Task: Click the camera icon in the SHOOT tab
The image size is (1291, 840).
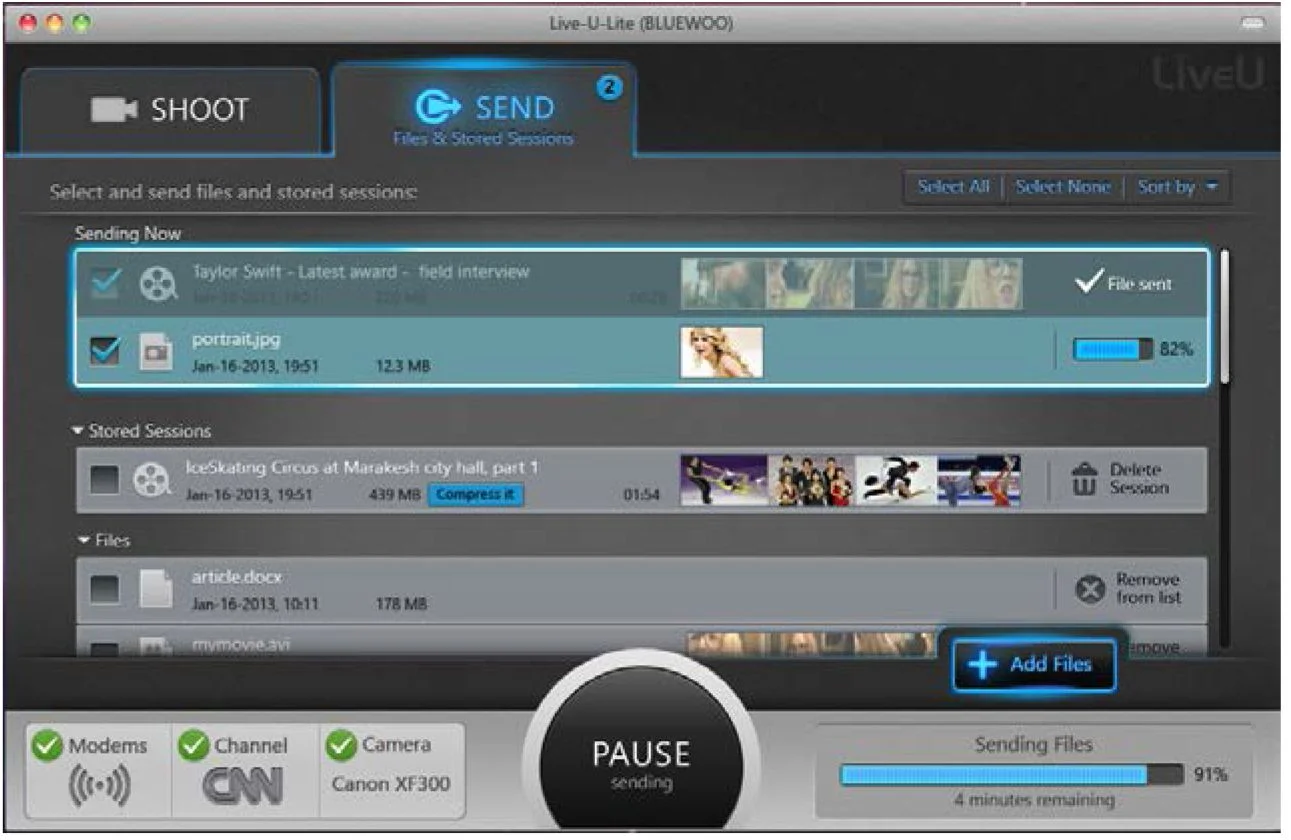Action: (114, 110)
